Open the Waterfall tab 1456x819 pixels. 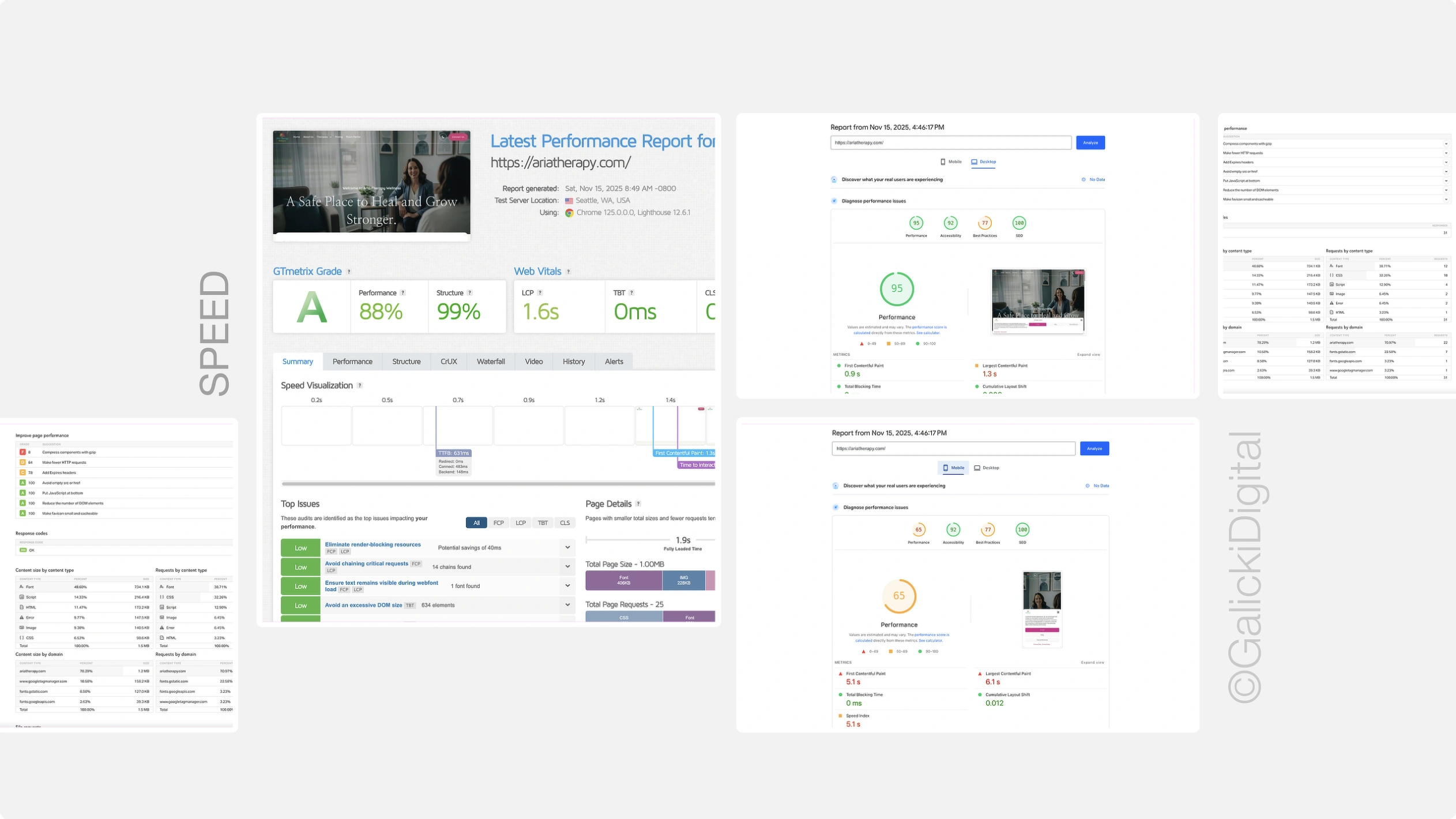tap(491, 362)
